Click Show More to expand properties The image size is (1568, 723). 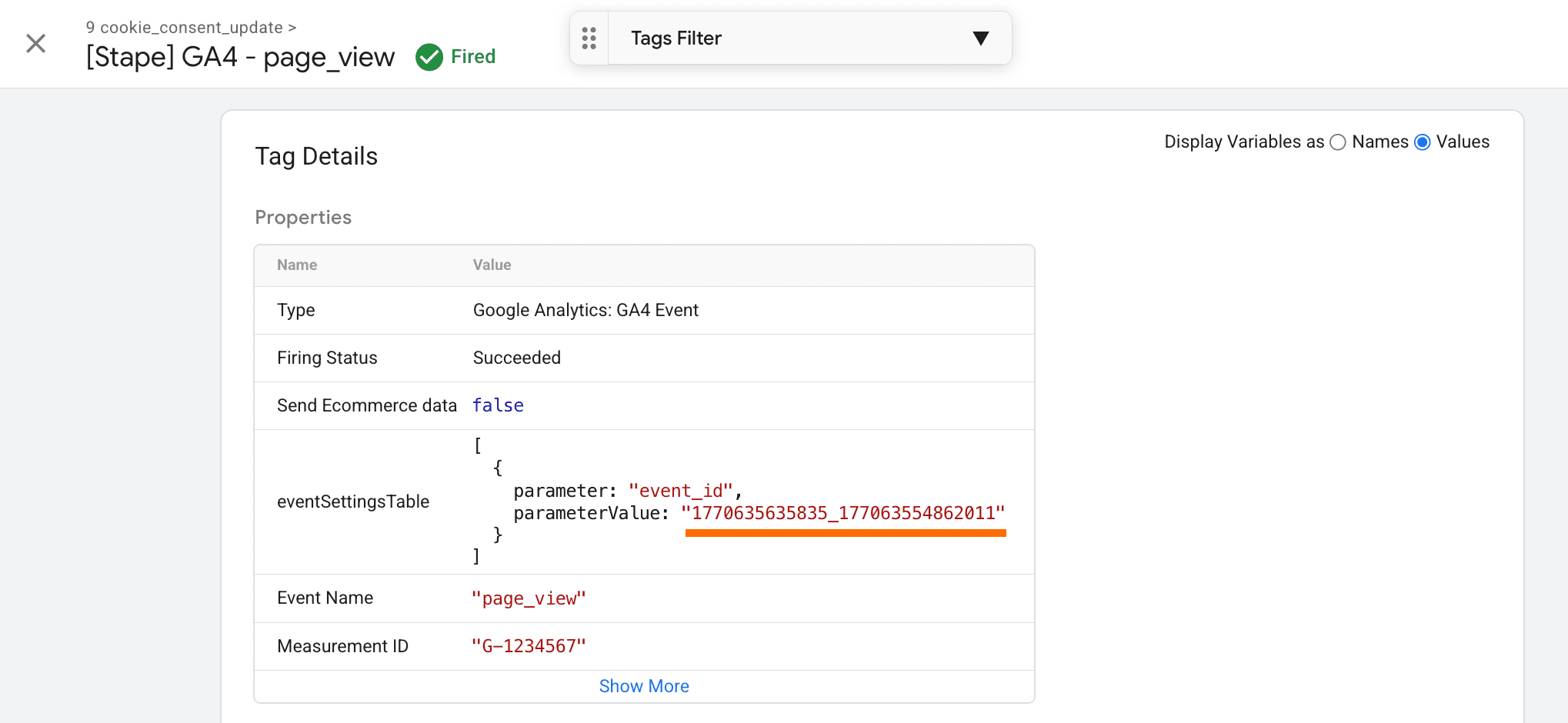coord(644,686)
